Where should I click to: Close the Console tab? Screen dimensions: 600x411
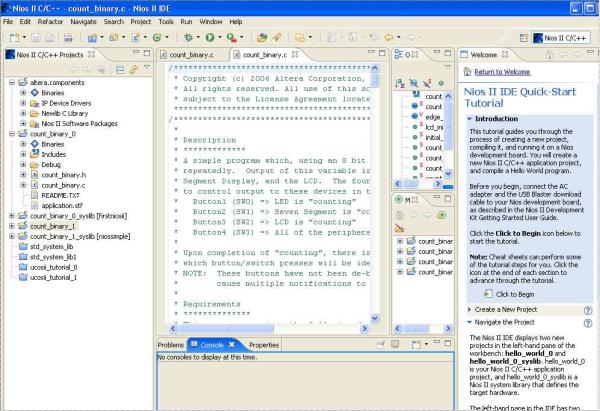click(x=232, y=345)
